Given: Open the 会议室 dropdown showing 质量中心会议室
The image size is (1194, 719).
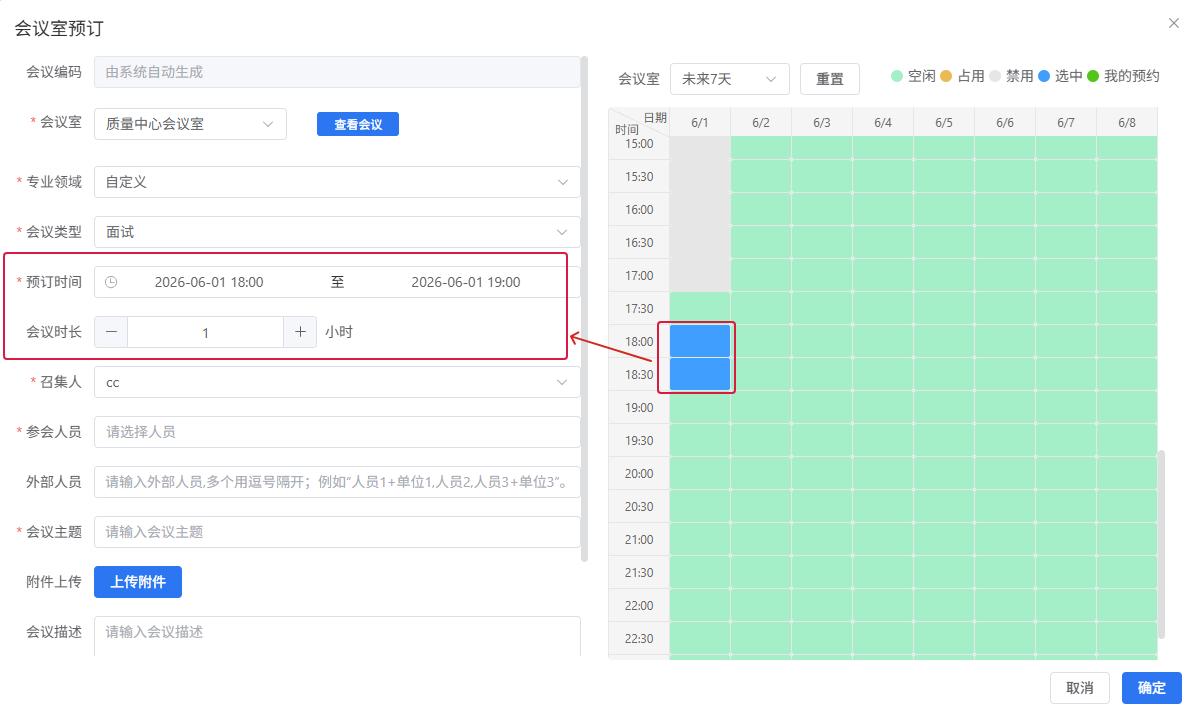Looking at the screenshot, I should [190, 124].
